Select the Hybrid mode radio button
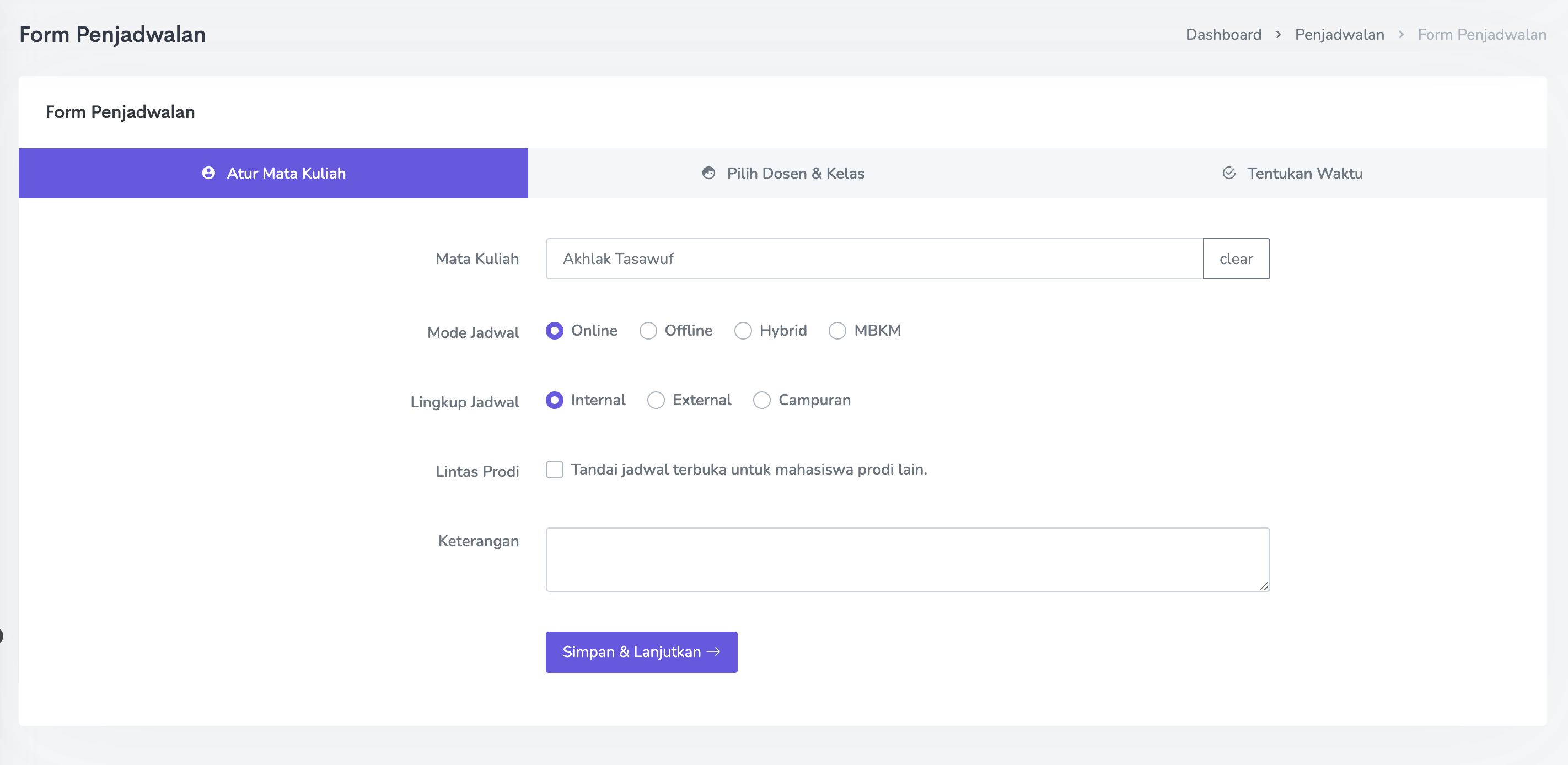This screenshot has width=1568, height=765. tap(743, 331)
